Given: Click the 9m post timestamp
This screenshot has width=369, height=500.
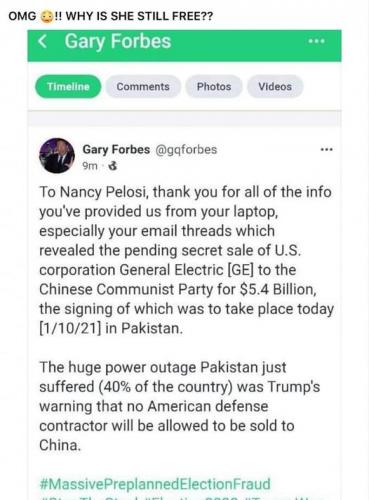Looking at the screenshot, I should click(90, 166).
